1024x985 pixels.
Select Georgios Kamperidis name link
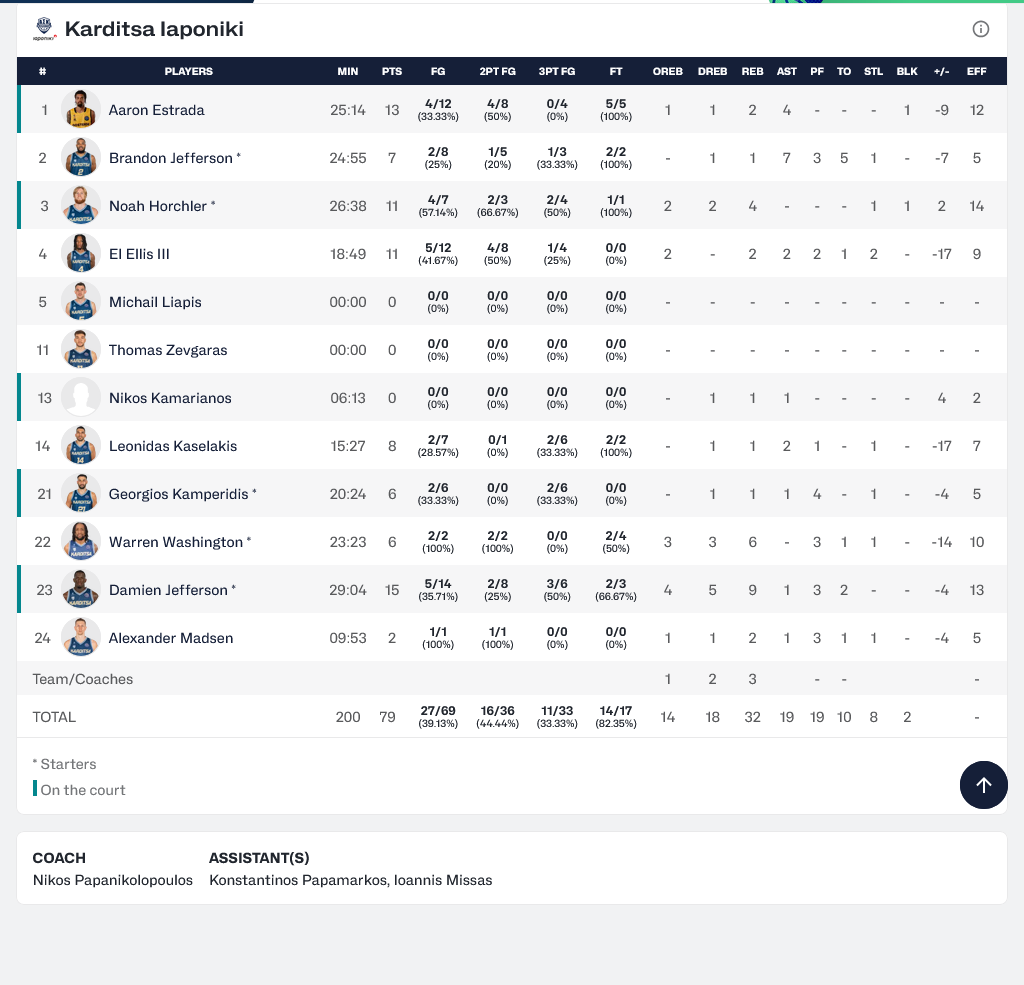178,494
